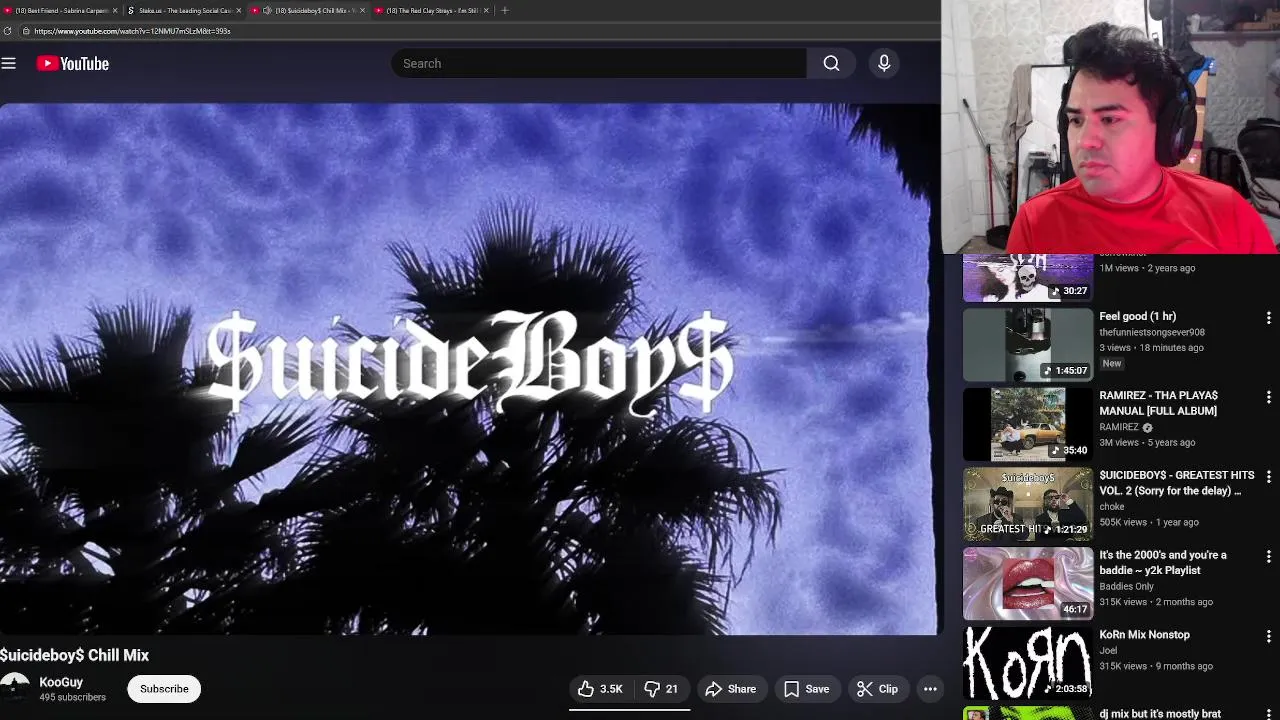Open $UICIDEBOY$ Greatest Hits thumbnail
This screenshot has width=1280, height=720.
coord(1028,504)
